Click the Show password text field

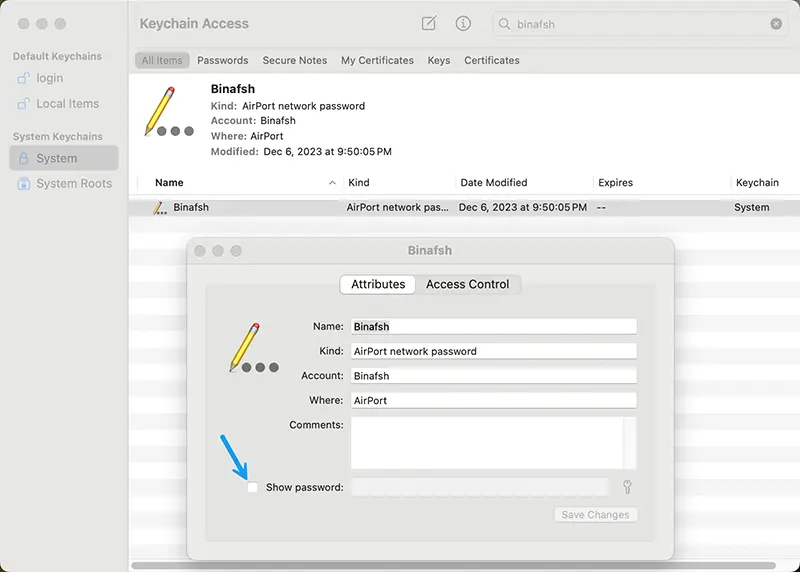coord(480,487)
